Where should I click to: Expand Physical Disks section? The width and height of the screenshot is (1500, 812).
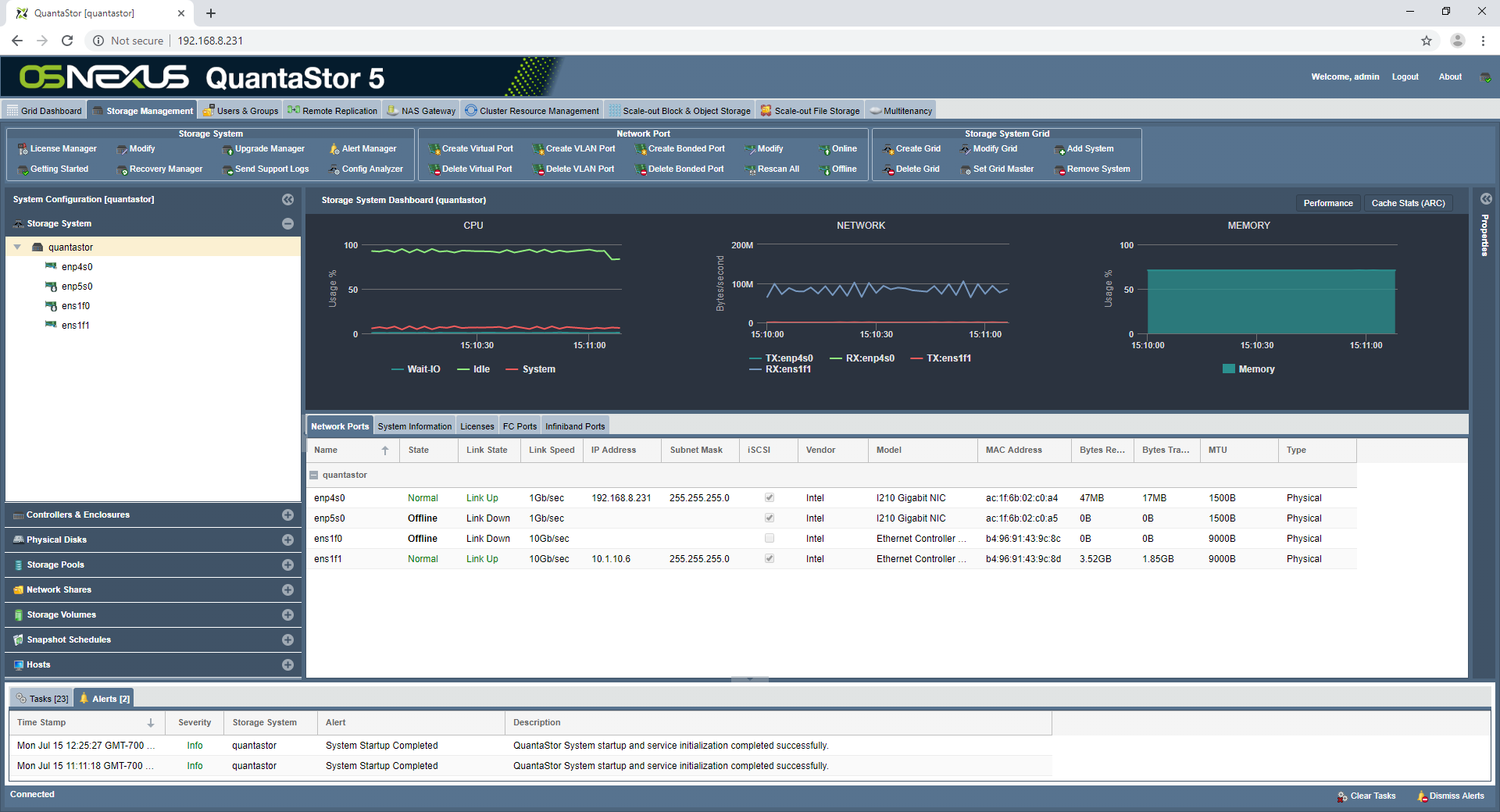pos(287,540)
